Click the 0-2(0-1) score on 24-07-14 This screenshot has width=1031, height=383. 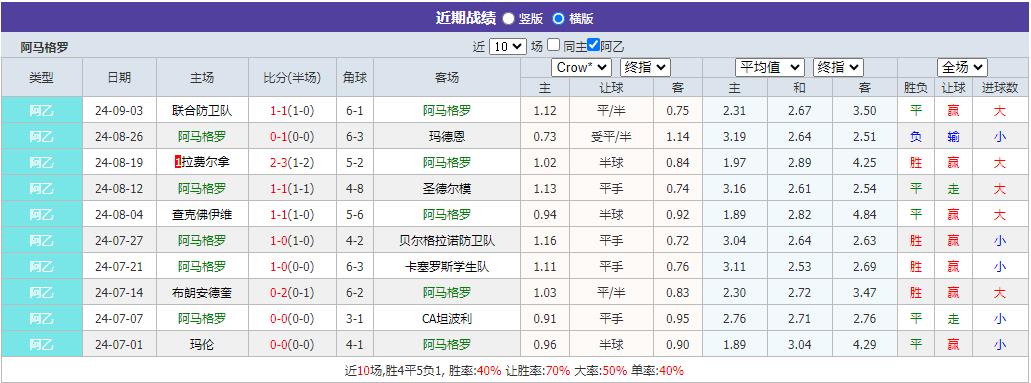coord(292,292)
